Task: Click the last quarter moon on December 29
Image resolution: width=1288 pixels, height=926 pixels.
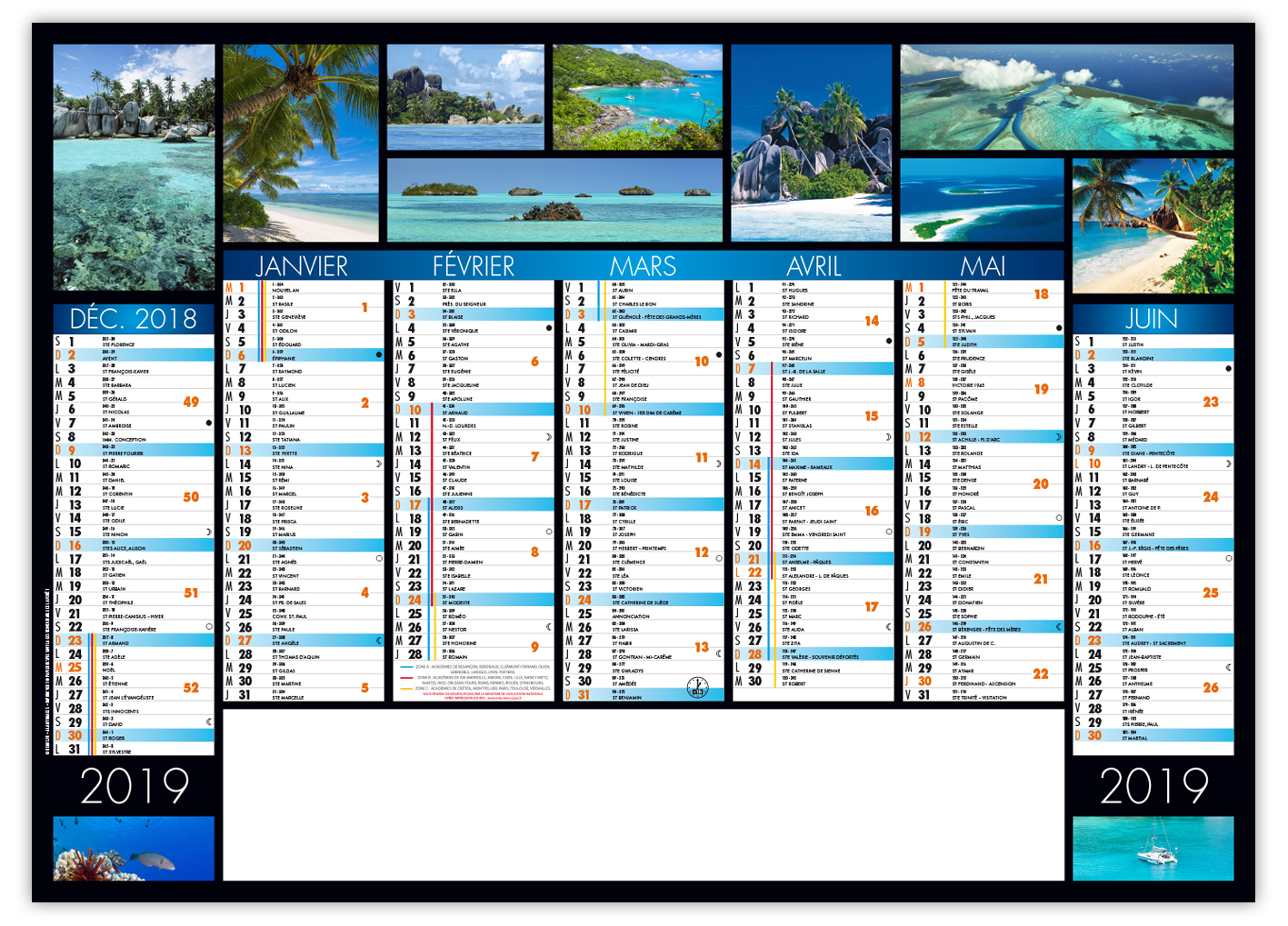Action: point(209,722)
